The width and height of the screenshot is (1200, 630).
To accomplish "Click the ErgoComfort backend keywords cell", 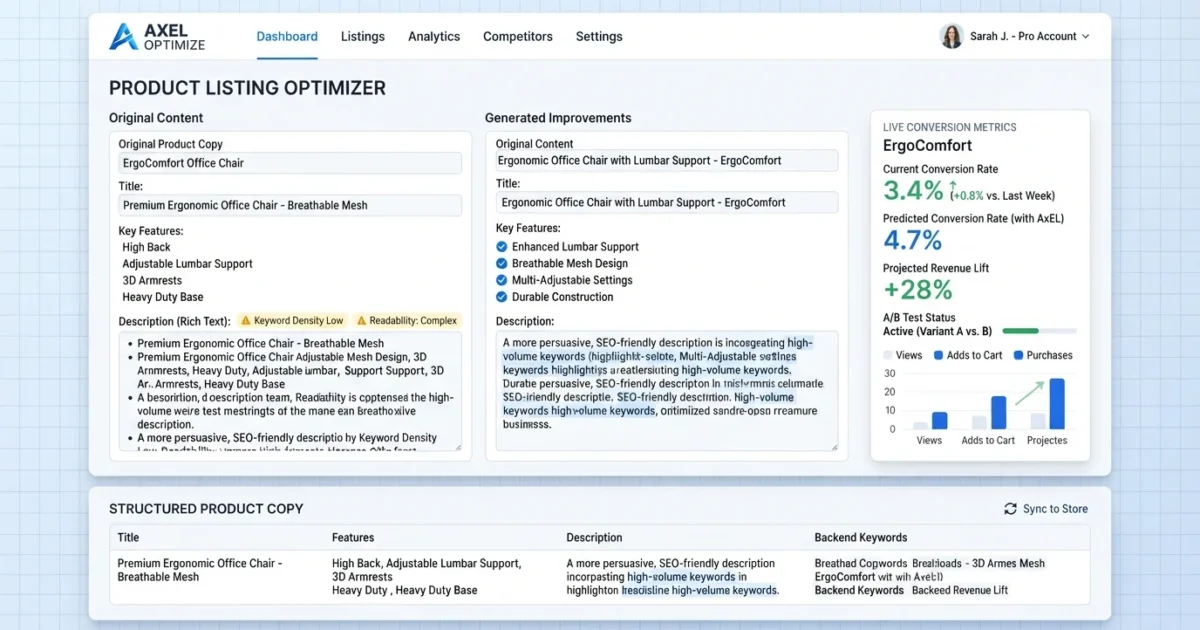I will (x=930, y=577).
